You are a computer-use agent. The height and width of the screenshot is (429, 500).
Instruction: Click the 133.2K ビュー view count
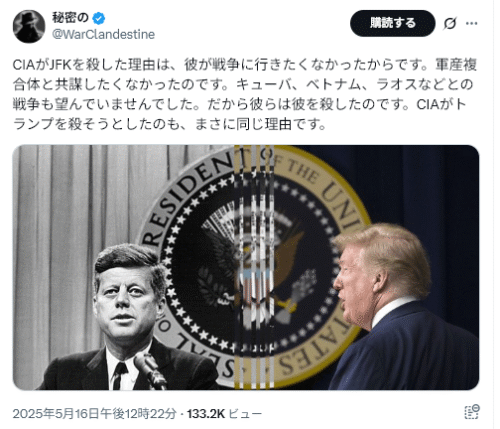tap(224, 414)
